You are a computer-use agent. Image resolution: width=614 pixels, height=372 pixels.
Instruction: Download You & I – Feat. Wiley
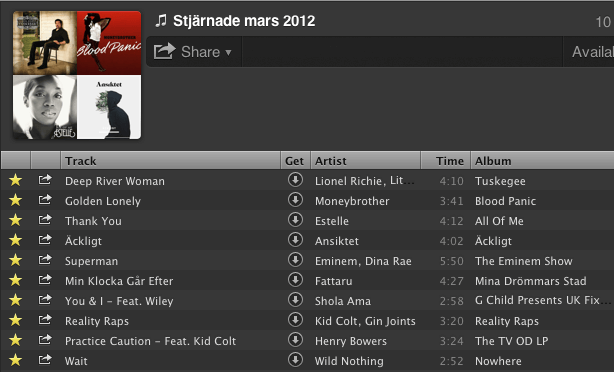295,300
